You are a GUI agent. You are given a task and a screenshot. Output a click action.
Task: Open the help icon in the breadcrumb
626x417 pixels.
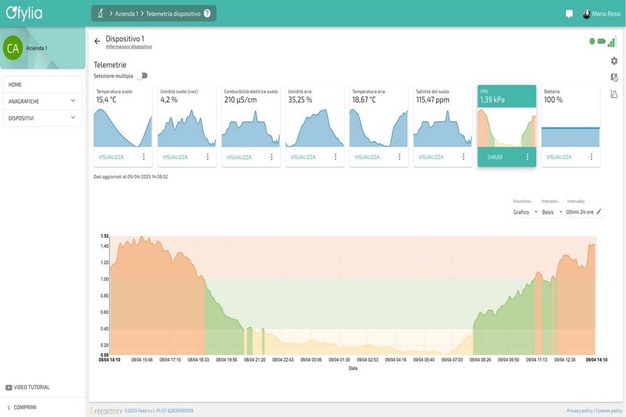(x=207, y=14)
